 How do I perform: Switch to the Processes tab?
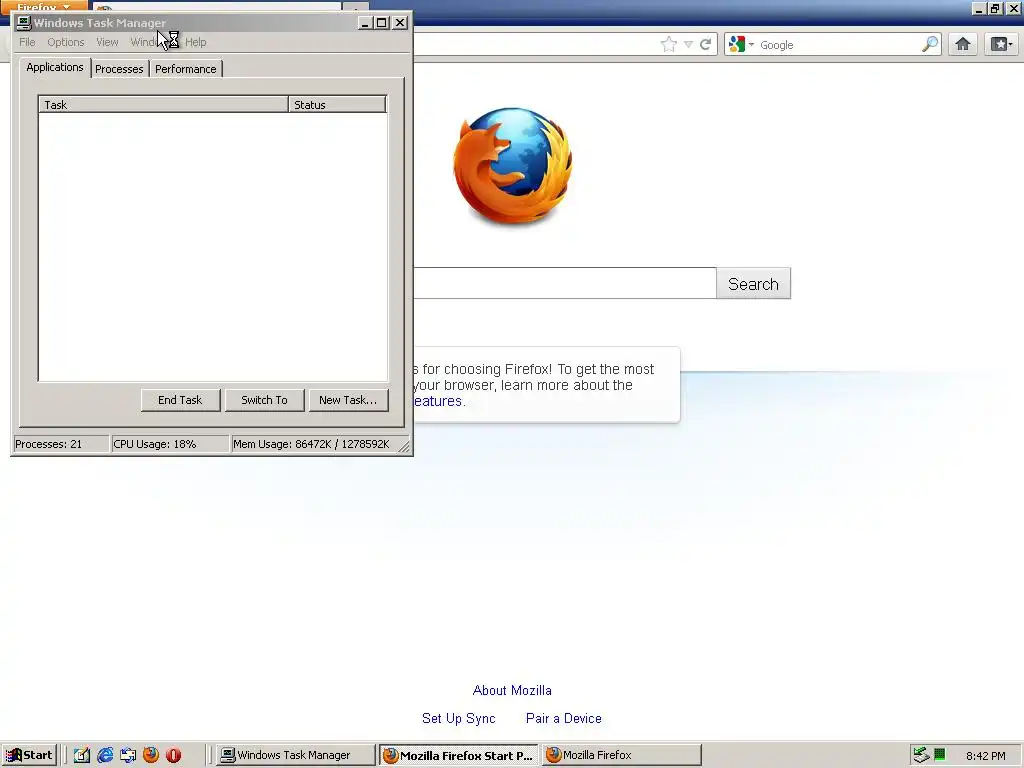click(x=119, y=69)
